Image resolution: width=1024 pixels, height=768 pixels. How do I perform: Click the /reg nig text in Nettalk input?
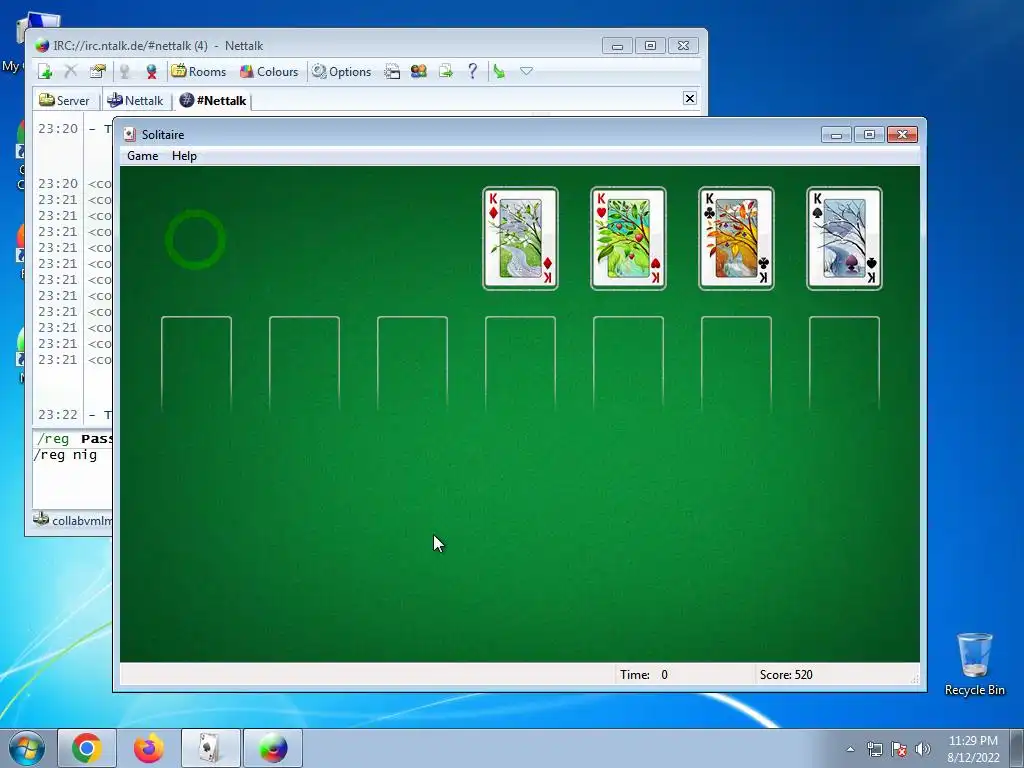65,455
